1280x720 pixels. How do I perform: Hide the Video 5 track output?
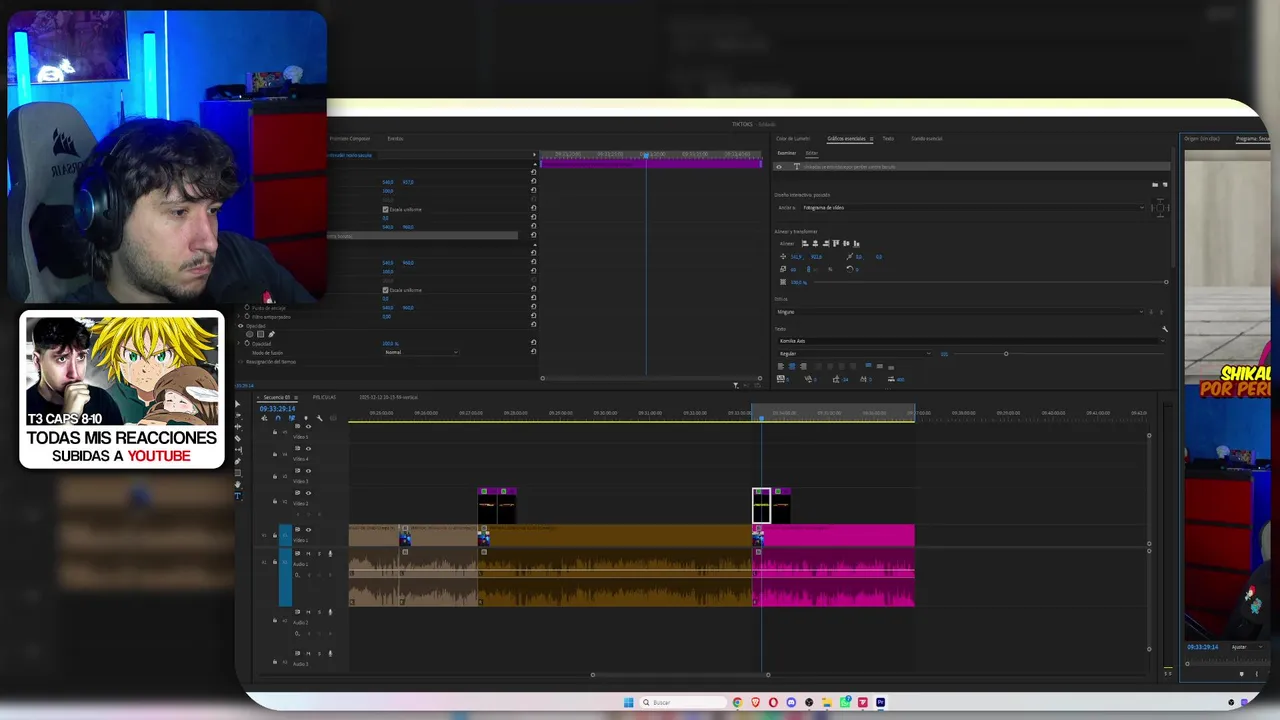pyautogui.click(x=308, y=427)
